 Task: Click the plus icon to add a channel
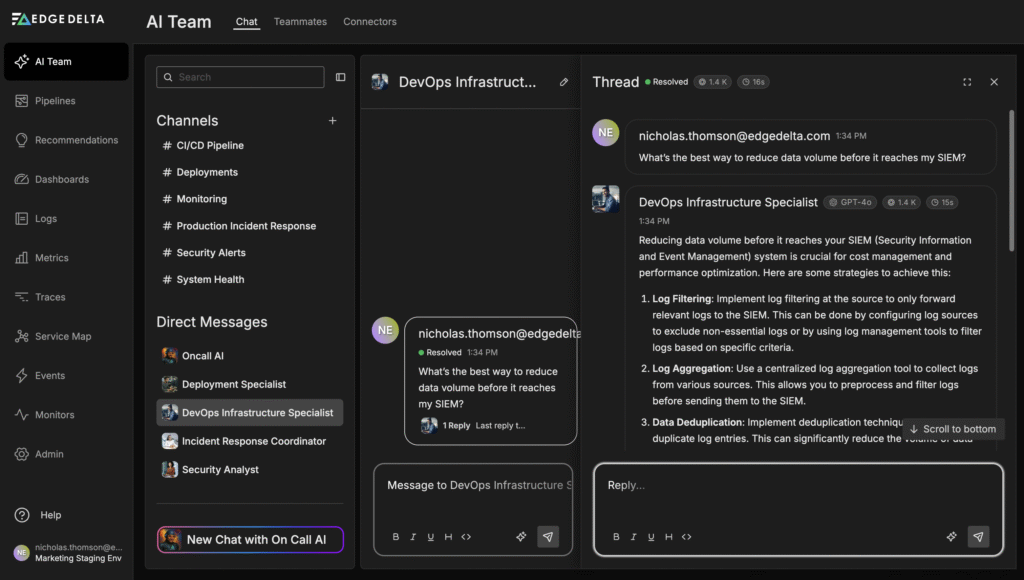(x=333, y=121)
